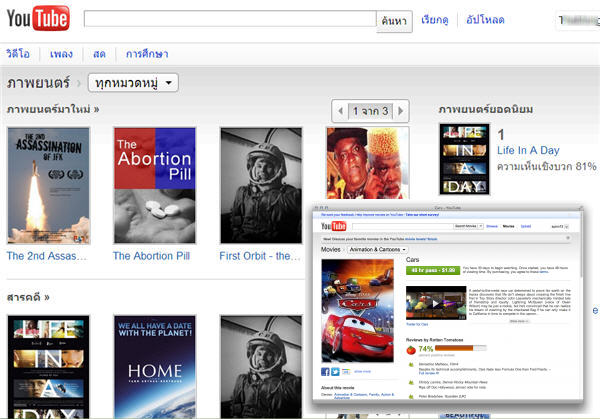Dismiss the notice bar in Cars window
The width and height of the screenshot is (600, 419).
point(568,238)
